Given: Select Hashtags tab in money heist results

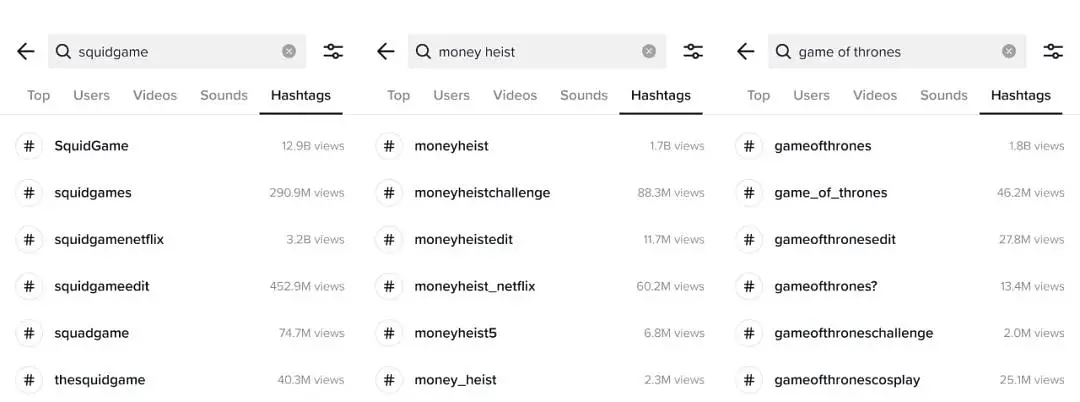Looking at the screenshot, I should tap(661, 96).
